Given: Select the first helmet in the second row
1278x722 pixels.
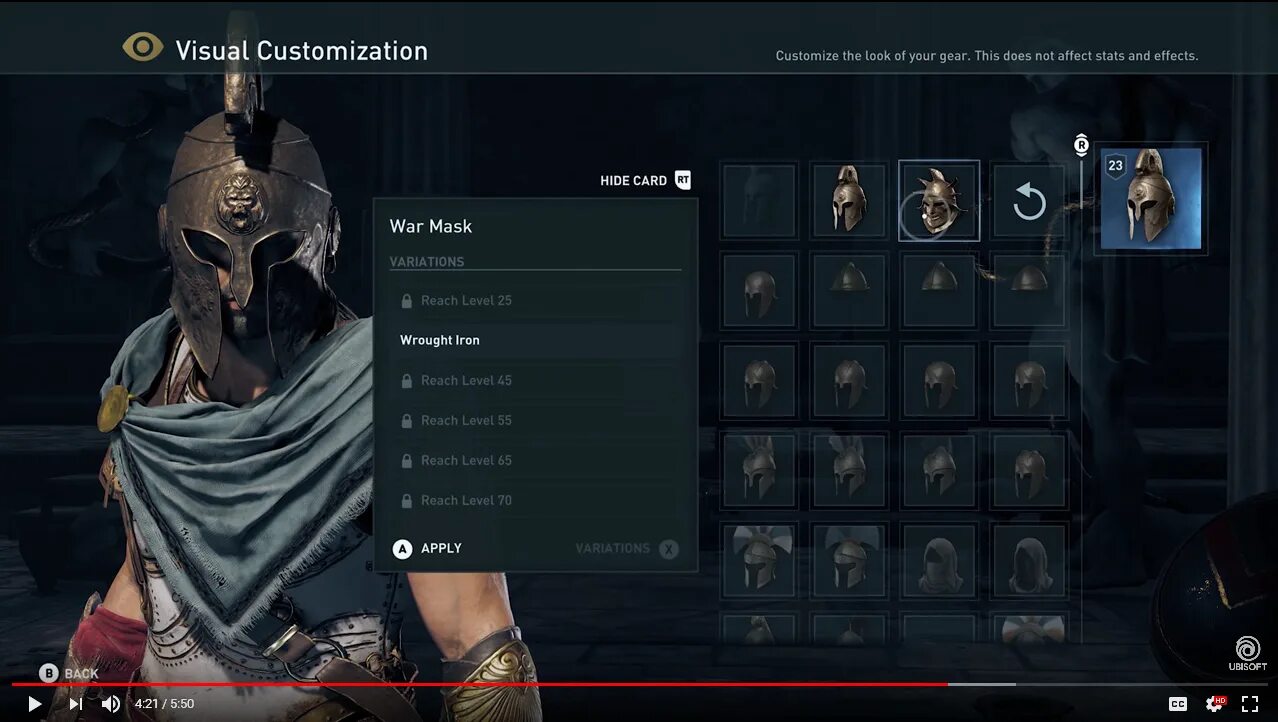Looking at the screenshot, I should tap(759, 290).
